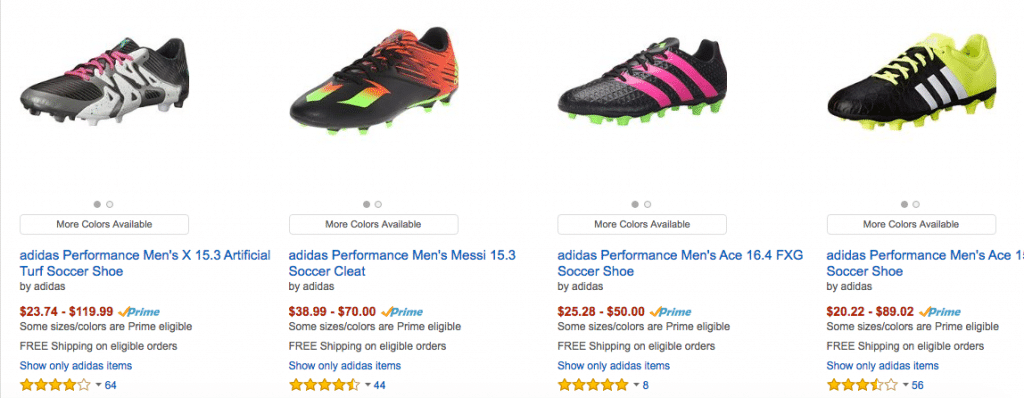
Task: Select second image dot under Messi 15.3 cleat
Action: [379, 205]
